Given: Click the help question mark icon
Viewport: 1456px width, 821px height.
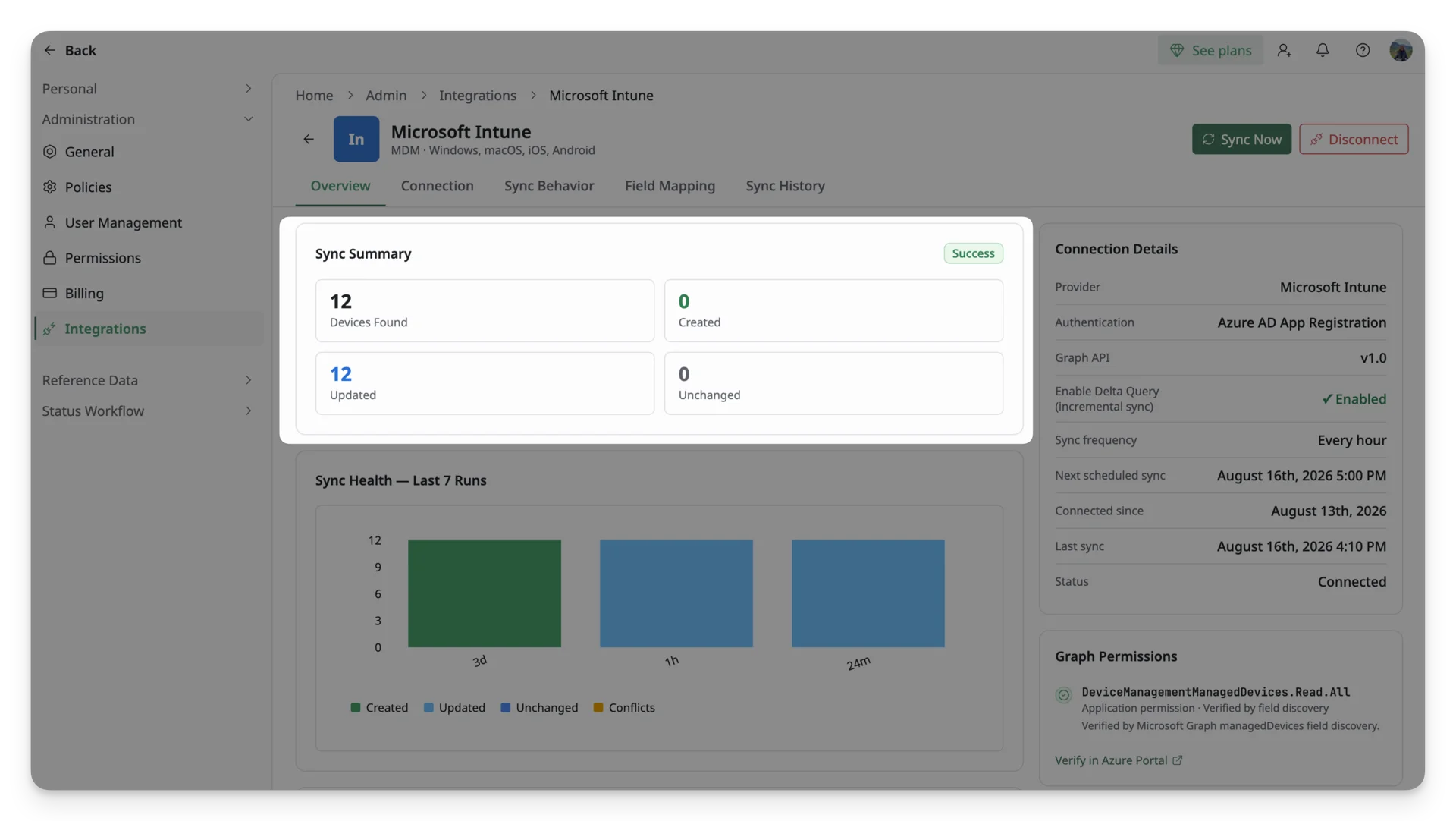Looking at the screenshot, I should [1363, 50].
